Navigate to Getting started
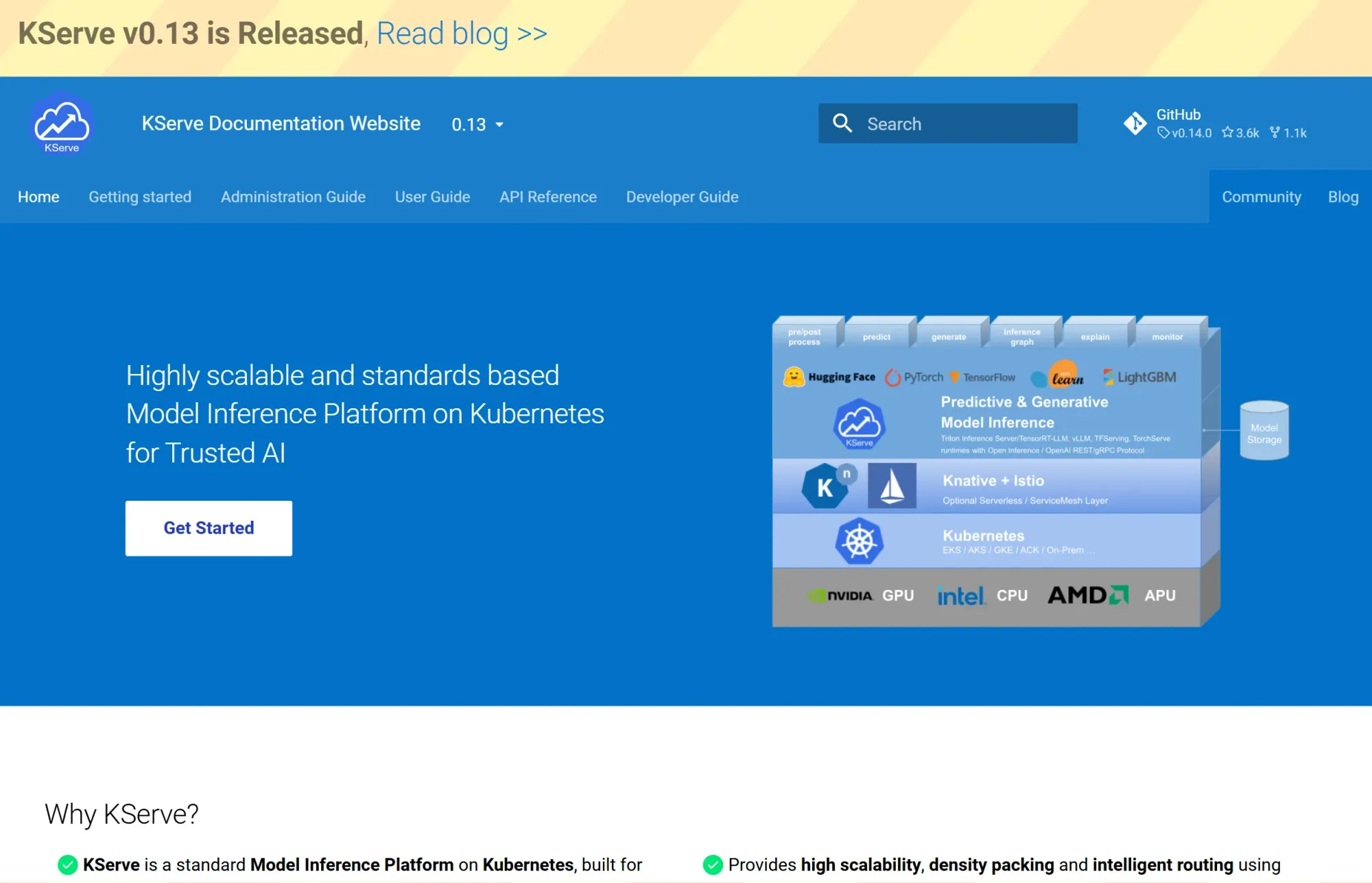 point(140,197)
